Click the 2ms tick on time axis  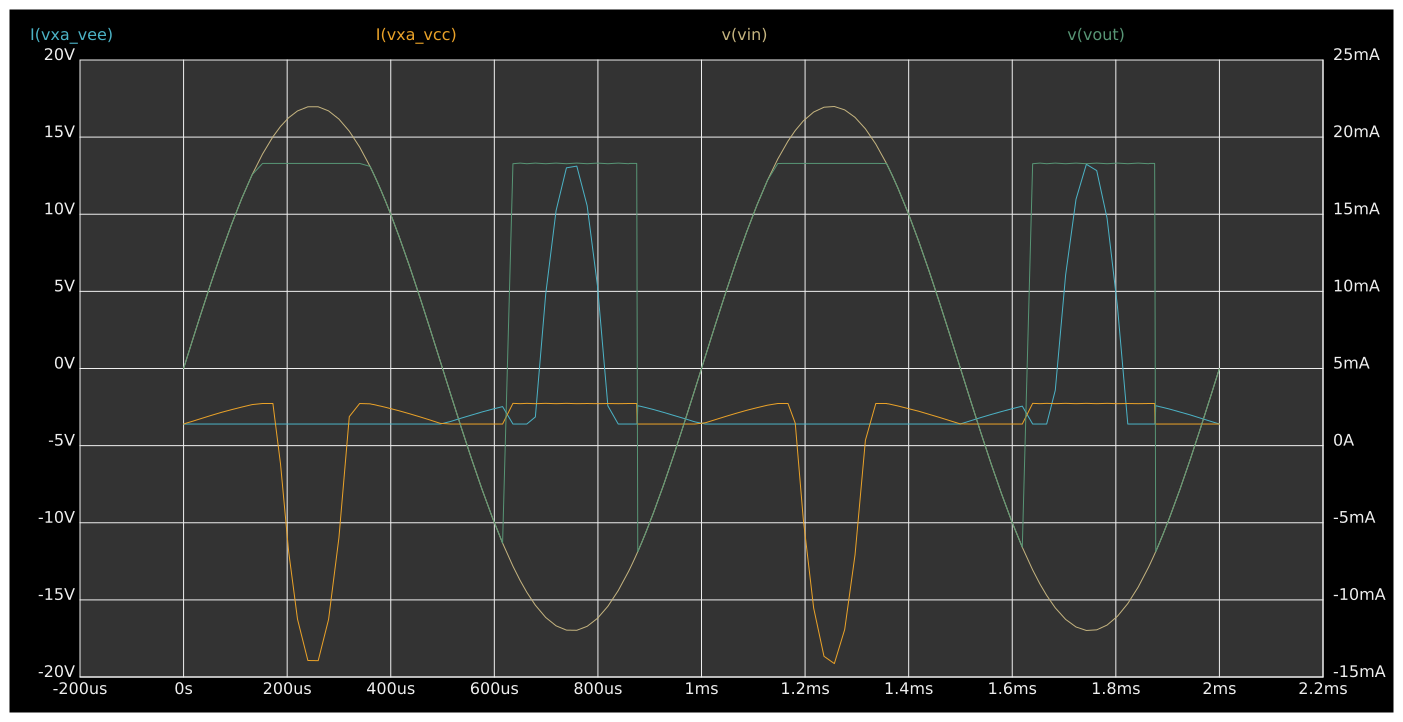tap(1219, 689)
